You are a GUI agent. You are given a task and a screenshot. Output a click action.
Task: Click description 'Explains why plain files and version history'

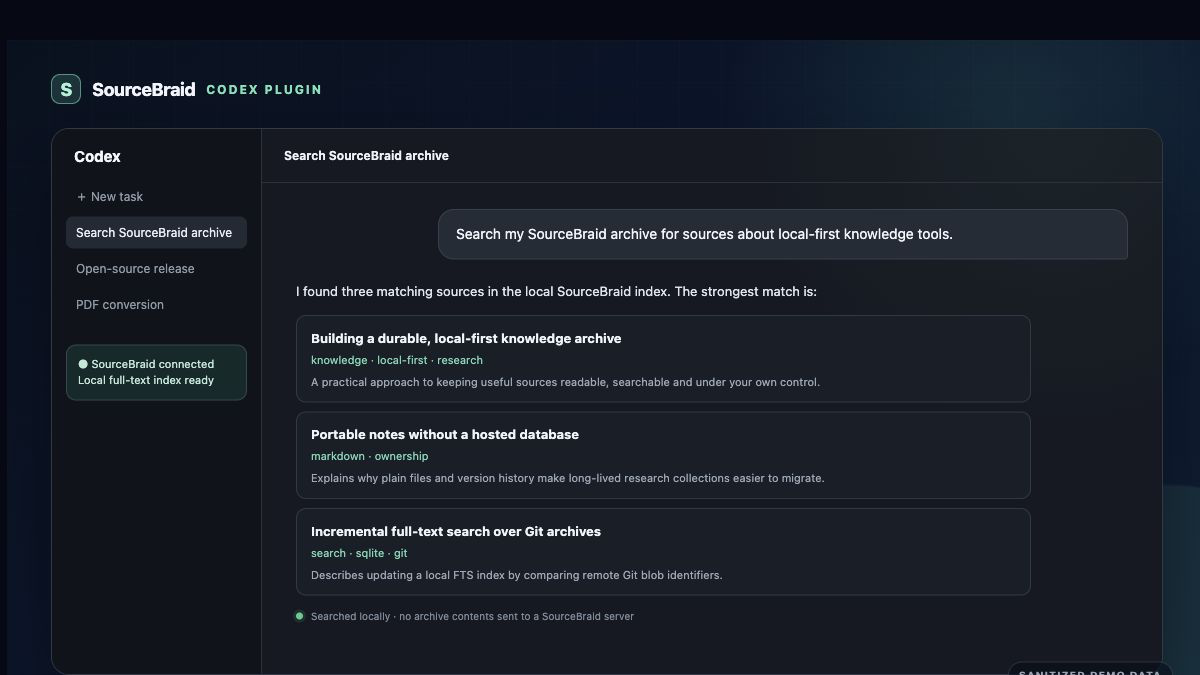[568, 478]
